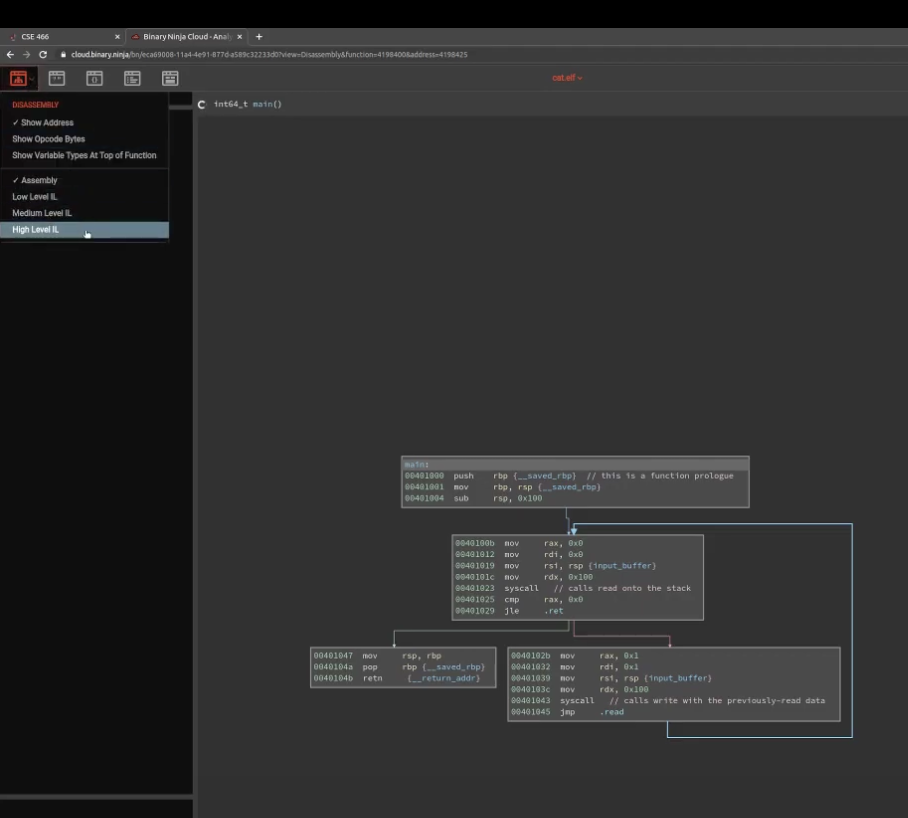The image size is (908, 818).
Task: Choose High Level IL from the menu
Action: [36, 230]
